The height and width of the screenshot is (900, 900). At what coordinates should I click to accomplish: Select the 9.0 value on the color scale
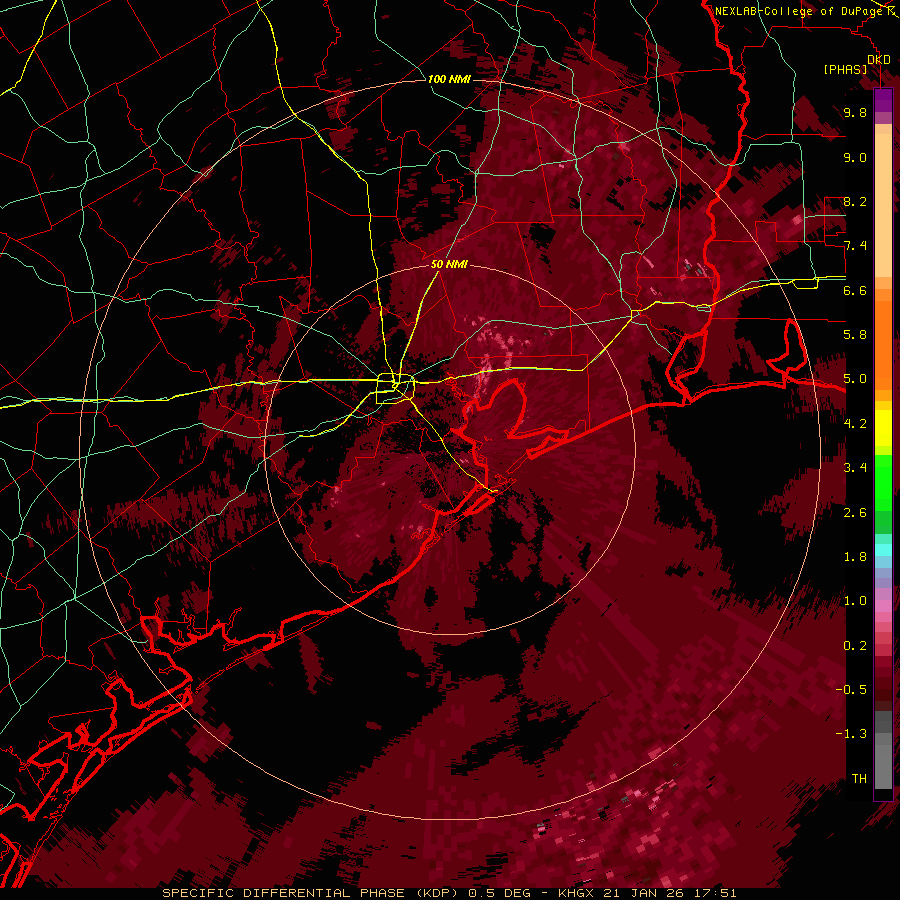(x=855, y=157)
